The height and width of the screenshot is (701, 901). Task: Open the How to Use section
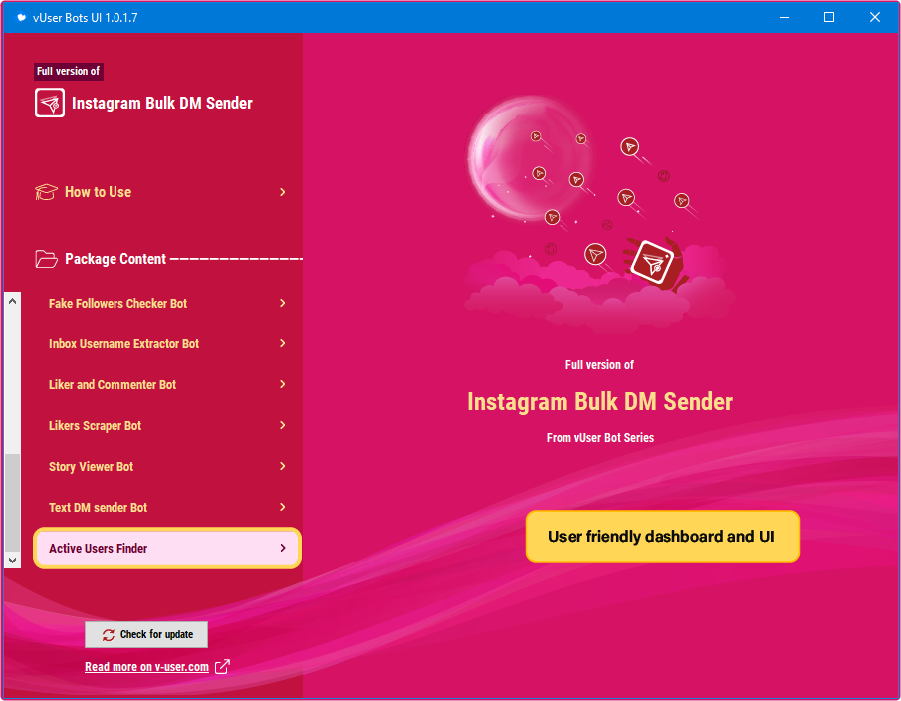click(x=161, y=192)
